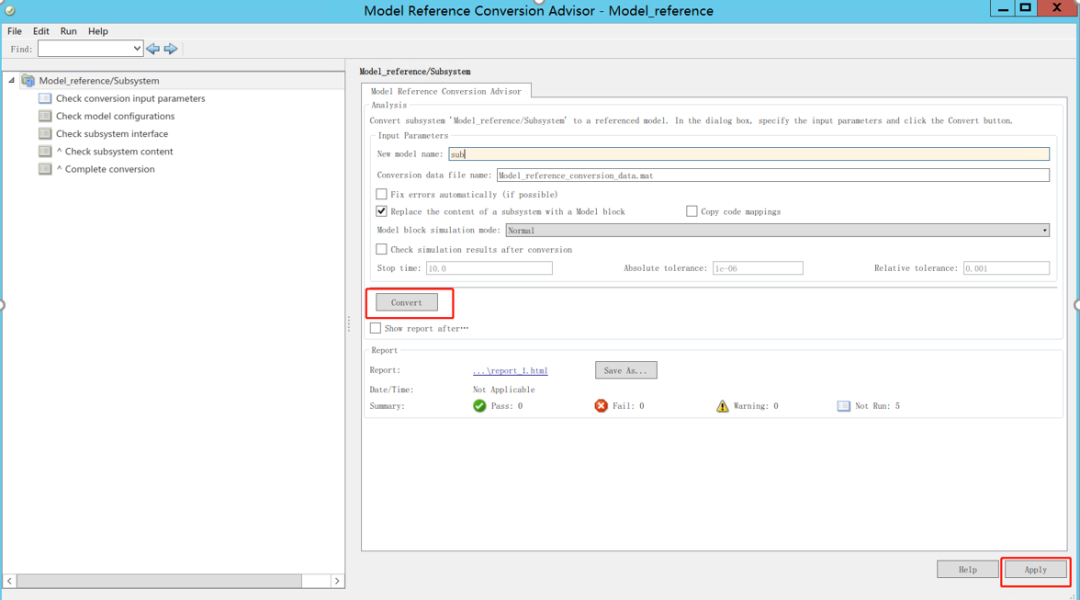Open the Find field dropdown
The image size is (1080, 600).
point(138,47)
